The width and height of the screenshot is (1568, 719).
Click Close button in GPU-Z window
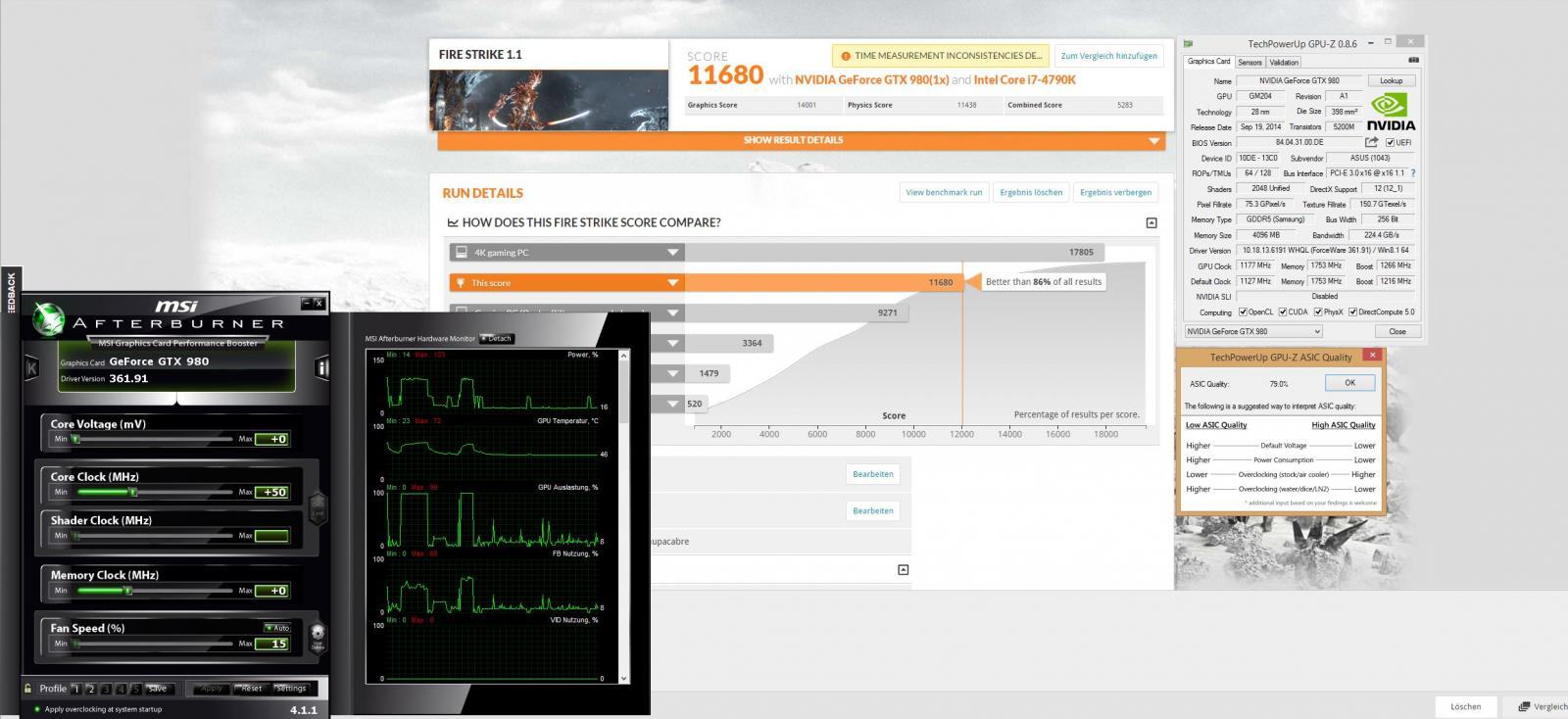click(1396, 331)
